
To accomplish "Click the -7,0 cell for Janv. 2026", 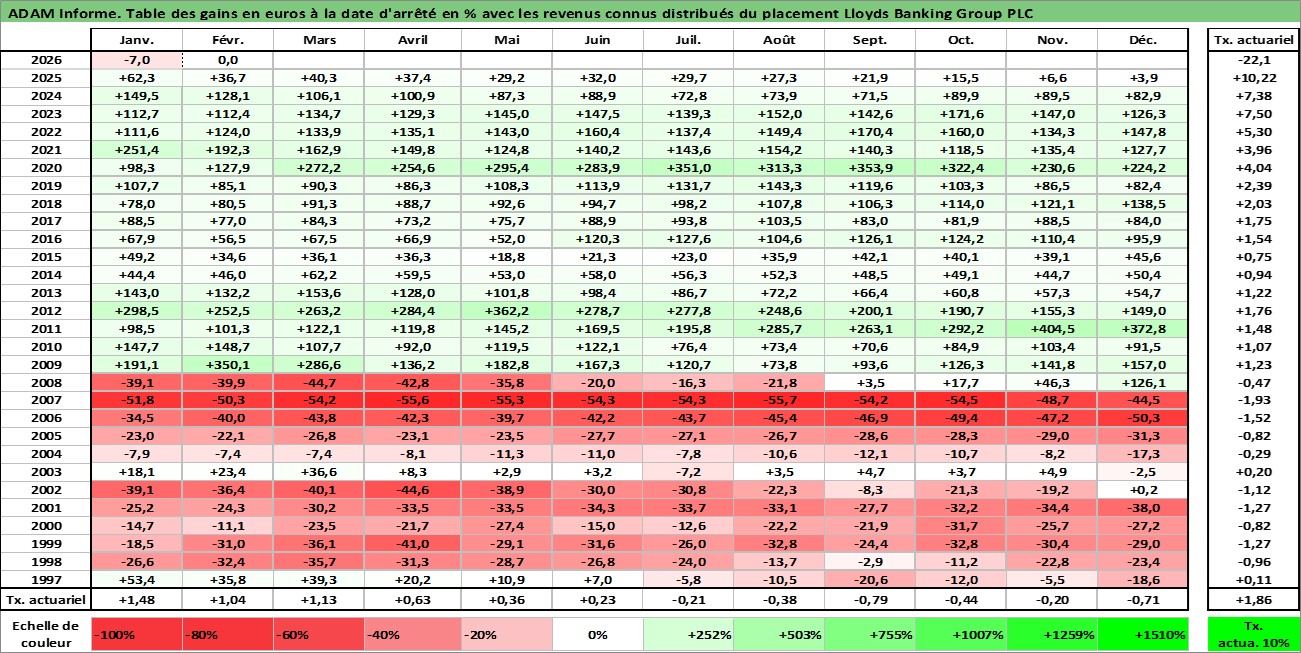I will click(136, 60).
